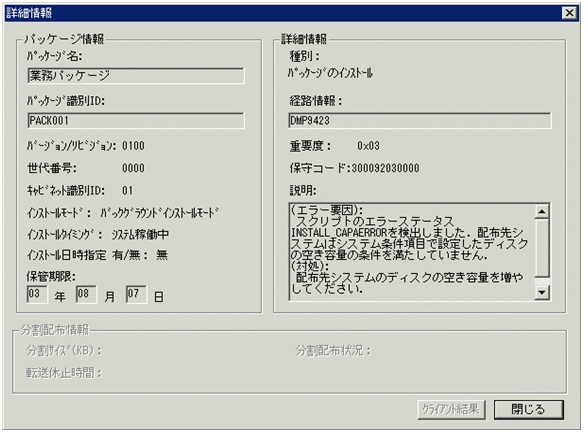Click the インストール日時指定 value 無
585x433 pixels.
[162, 255]
